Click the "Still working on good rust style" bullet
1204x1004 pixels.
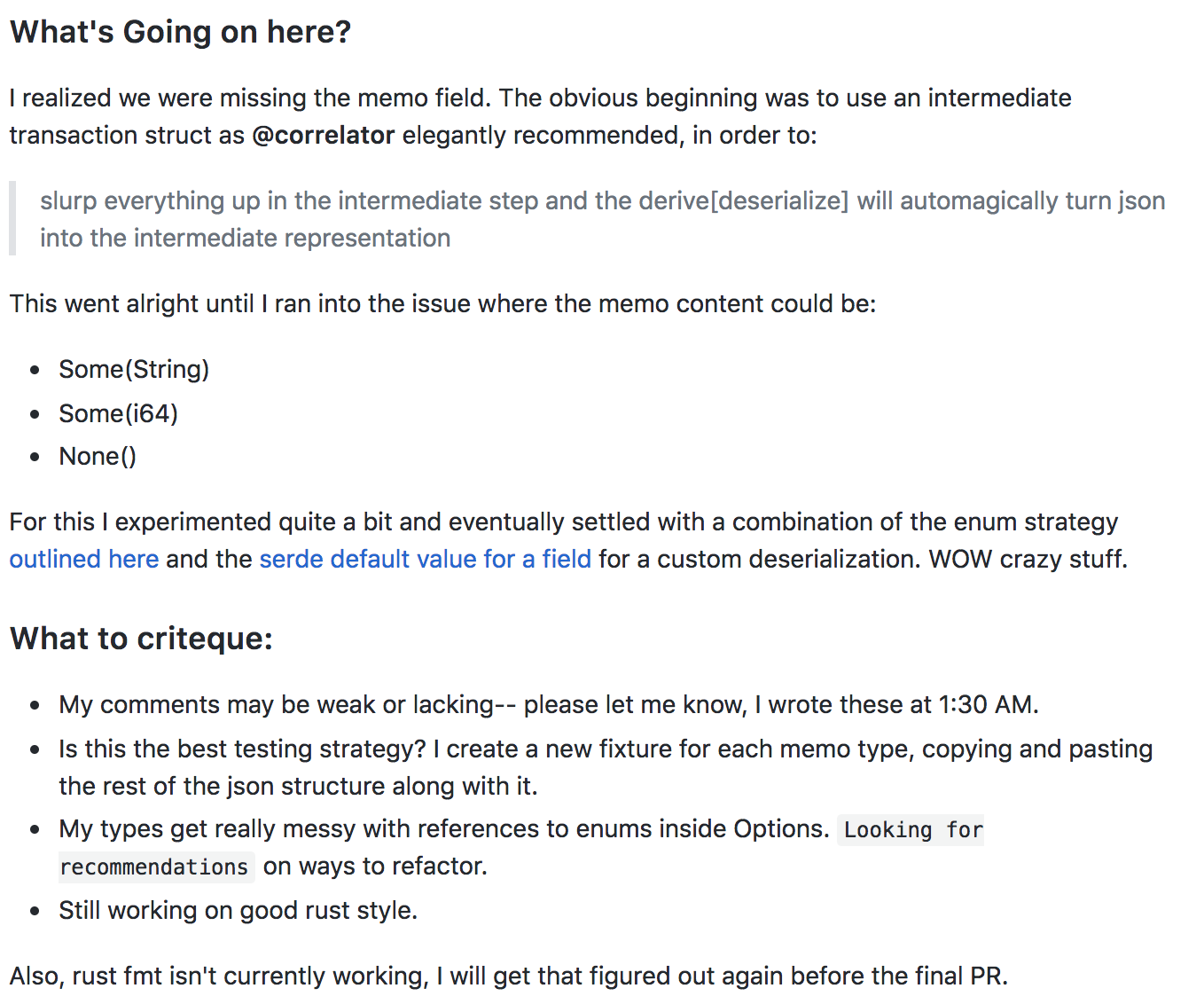click(x=238, y=911)
